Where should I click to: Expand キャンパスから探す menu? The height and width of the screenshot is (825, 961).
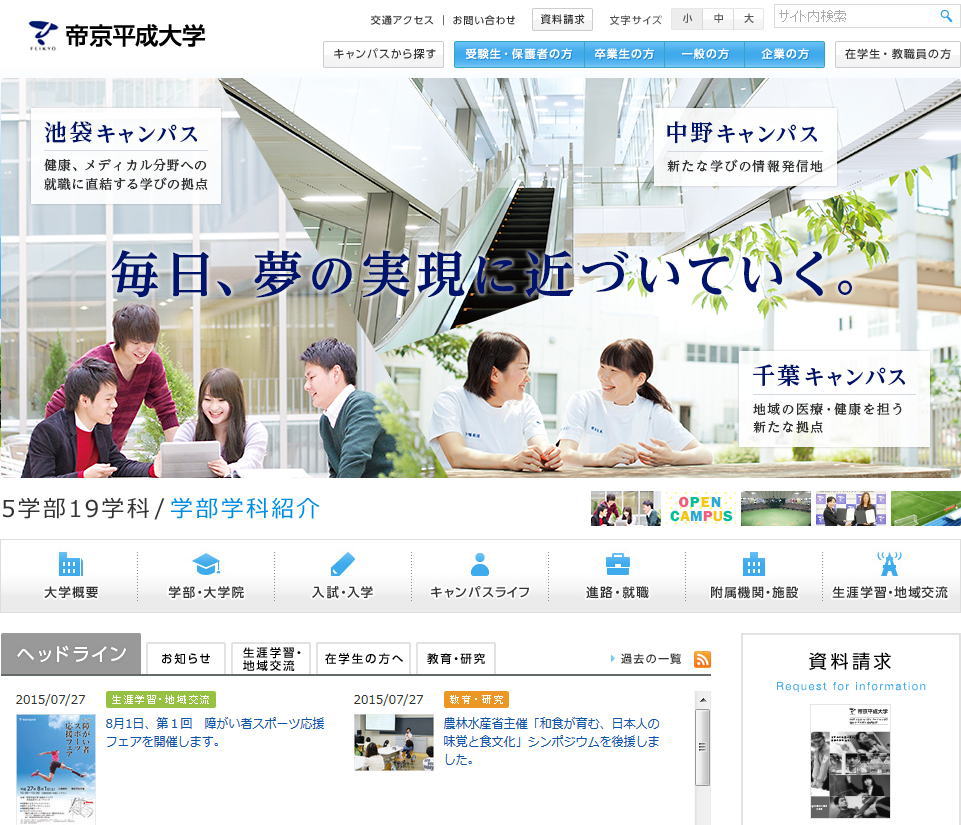[x=383, y=55]
